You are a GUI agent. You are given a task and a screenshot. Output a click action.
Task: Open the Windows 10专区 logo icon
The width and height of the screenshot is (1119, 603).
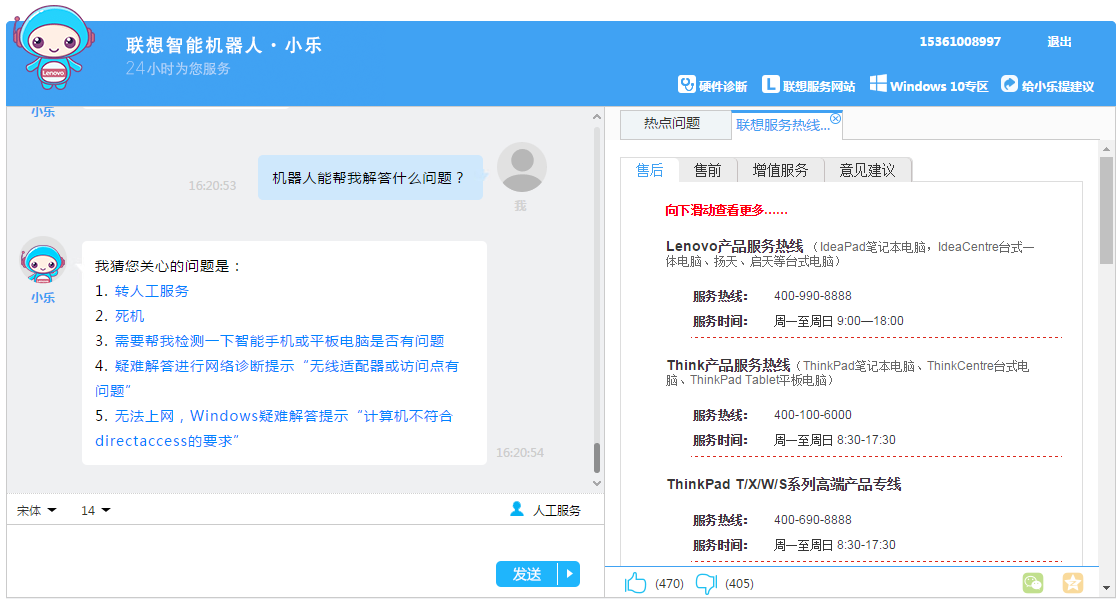tap(878, 83)
